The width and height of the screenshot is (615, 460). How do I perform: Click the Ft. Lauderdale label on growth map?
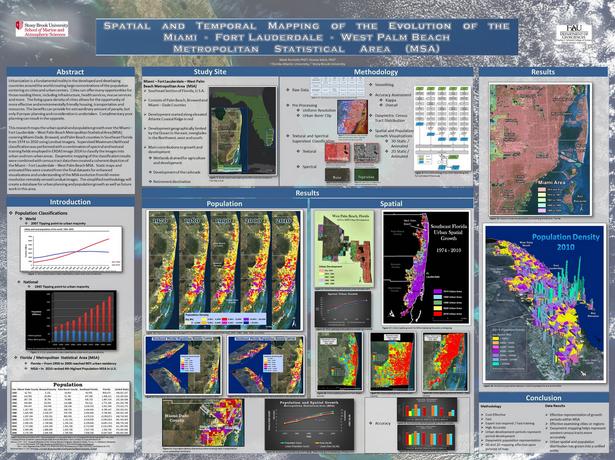click(x=432, y=276)
